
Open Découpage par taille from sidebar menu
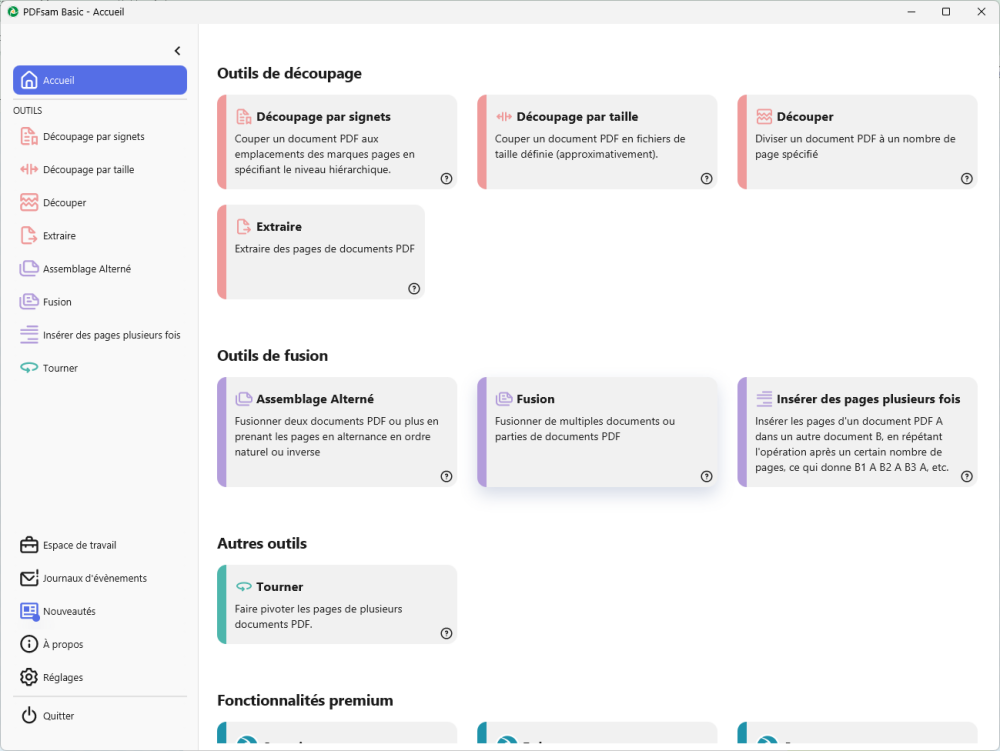pyautogui.click(x=100, y=170)
